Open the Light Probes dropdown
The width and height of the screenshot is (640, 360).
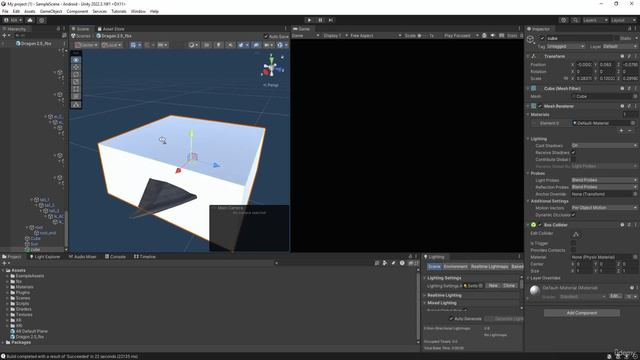[x=604, y=180]
